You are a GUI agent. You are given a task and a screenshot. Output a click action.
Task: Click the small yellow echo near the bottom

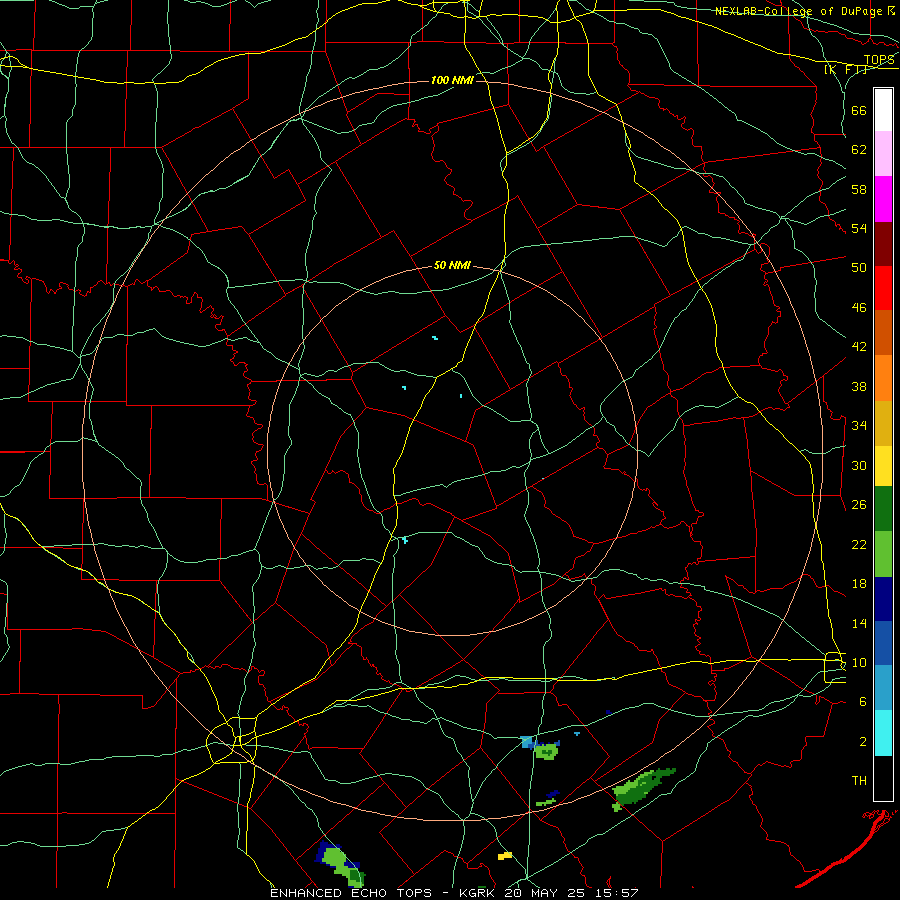pyautogui.click(x=505, y=856)
